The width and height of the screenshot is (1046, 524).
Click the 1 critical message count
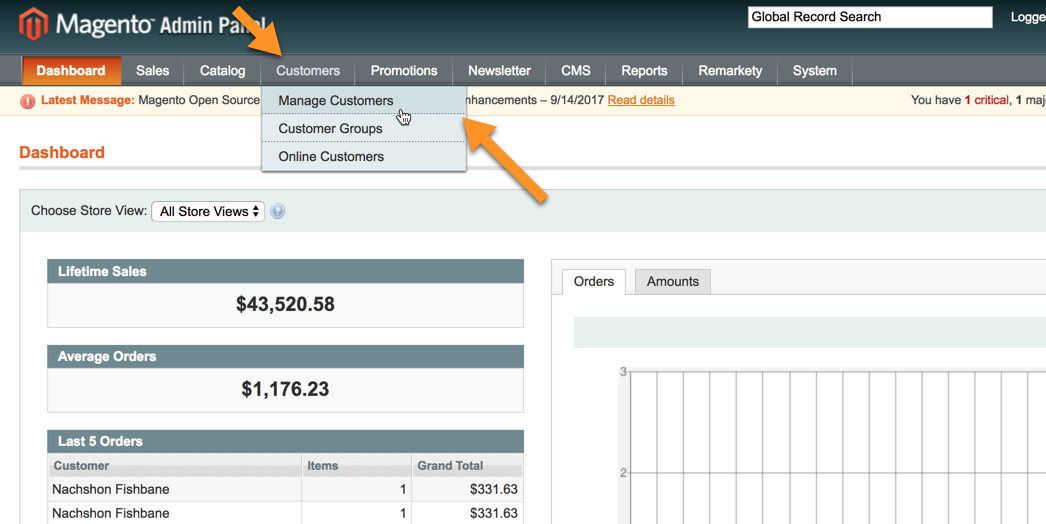click(987, 100)
